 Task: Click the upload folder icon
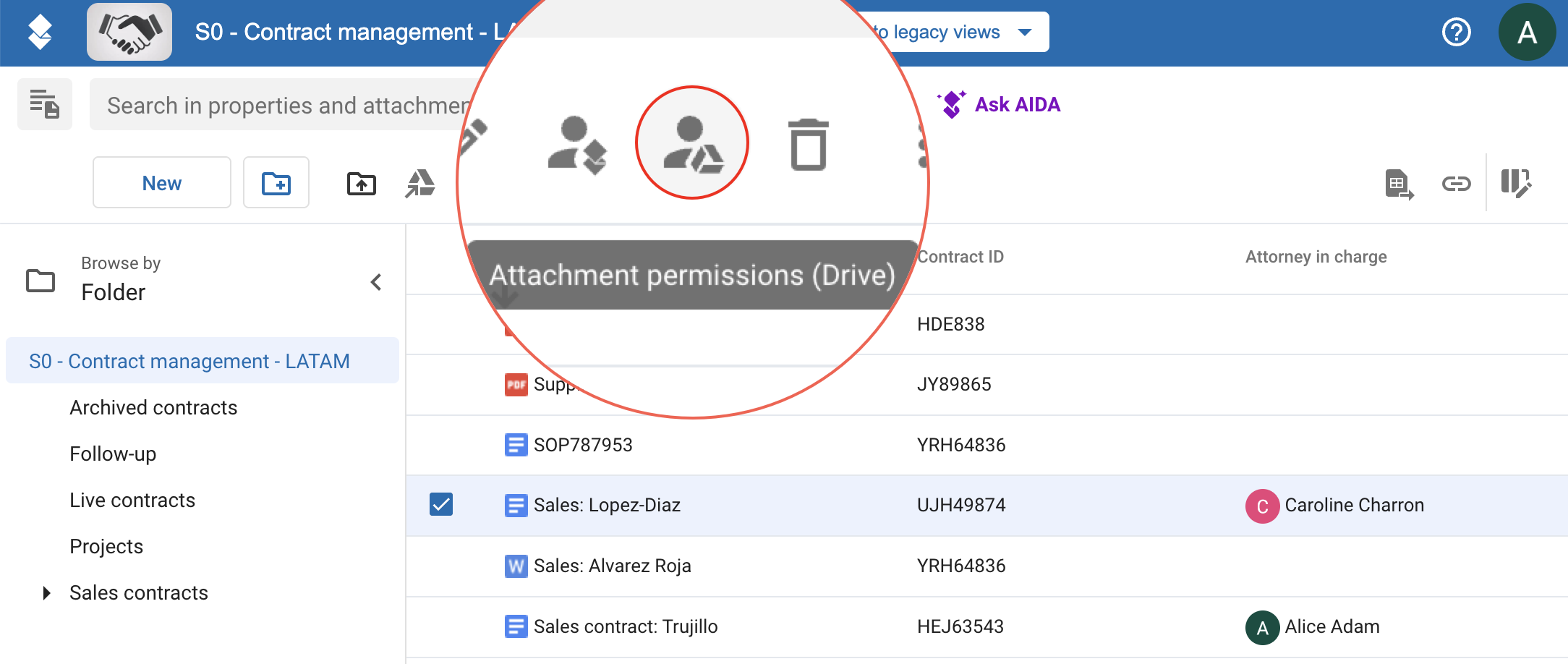click(362, 184)
